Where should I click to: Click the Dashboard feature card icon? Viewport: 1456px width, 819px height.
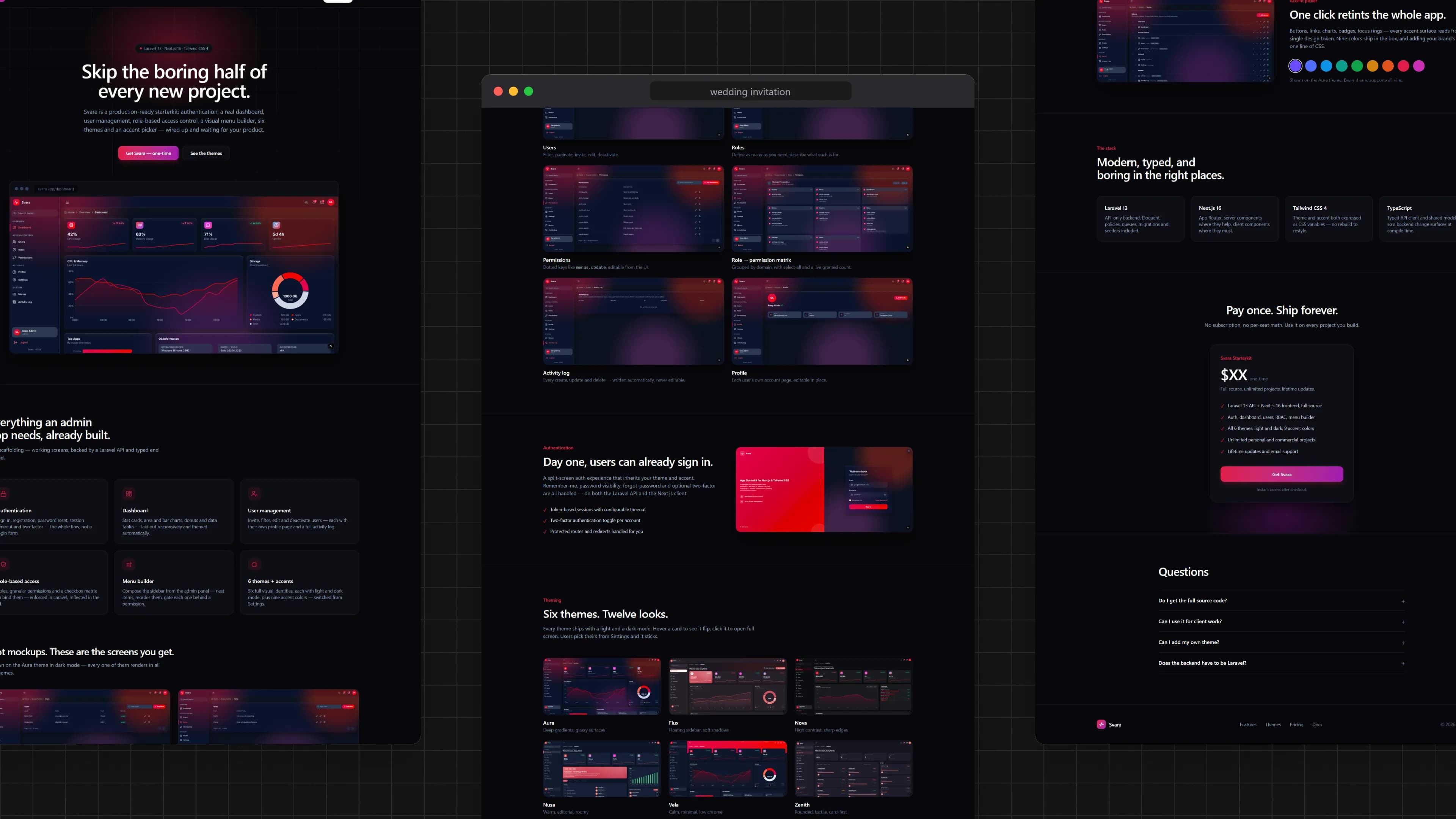pos(129,493)
